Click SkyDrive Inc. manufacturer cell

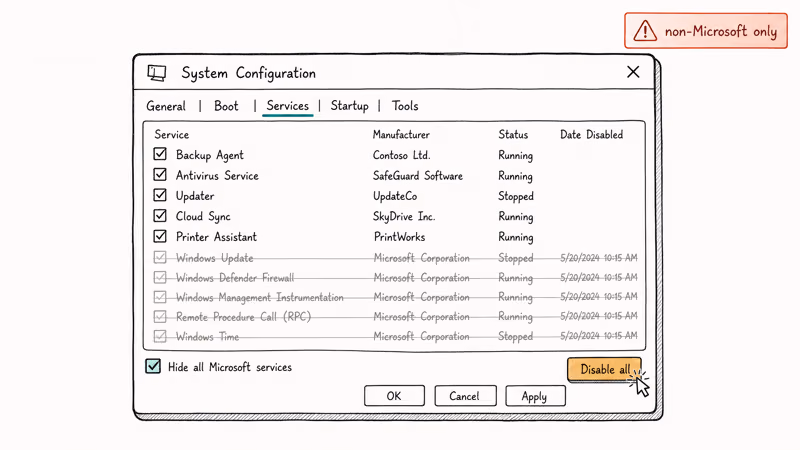404,217
